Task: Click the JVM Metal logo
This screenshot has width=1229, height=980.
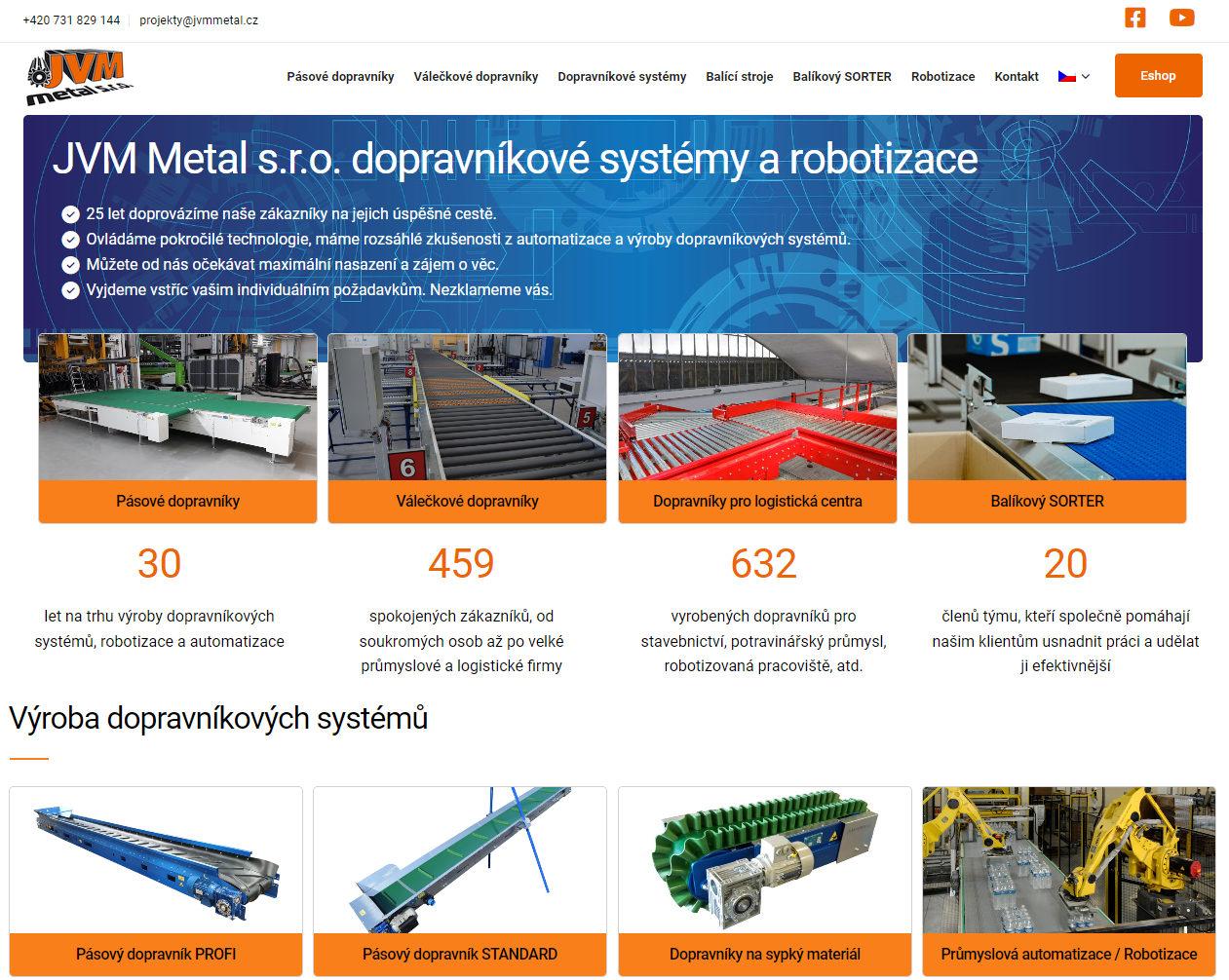Action: coord(79,77)
